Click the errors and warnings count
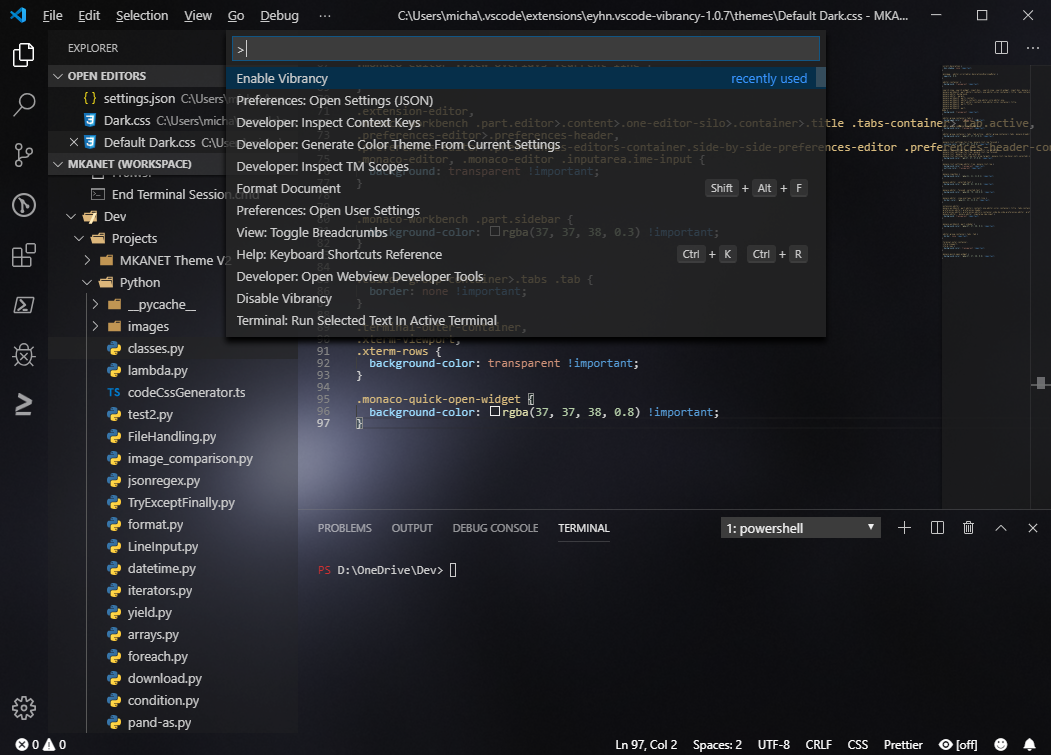This screenshot has width=1051, height=755. click(41, 744)
